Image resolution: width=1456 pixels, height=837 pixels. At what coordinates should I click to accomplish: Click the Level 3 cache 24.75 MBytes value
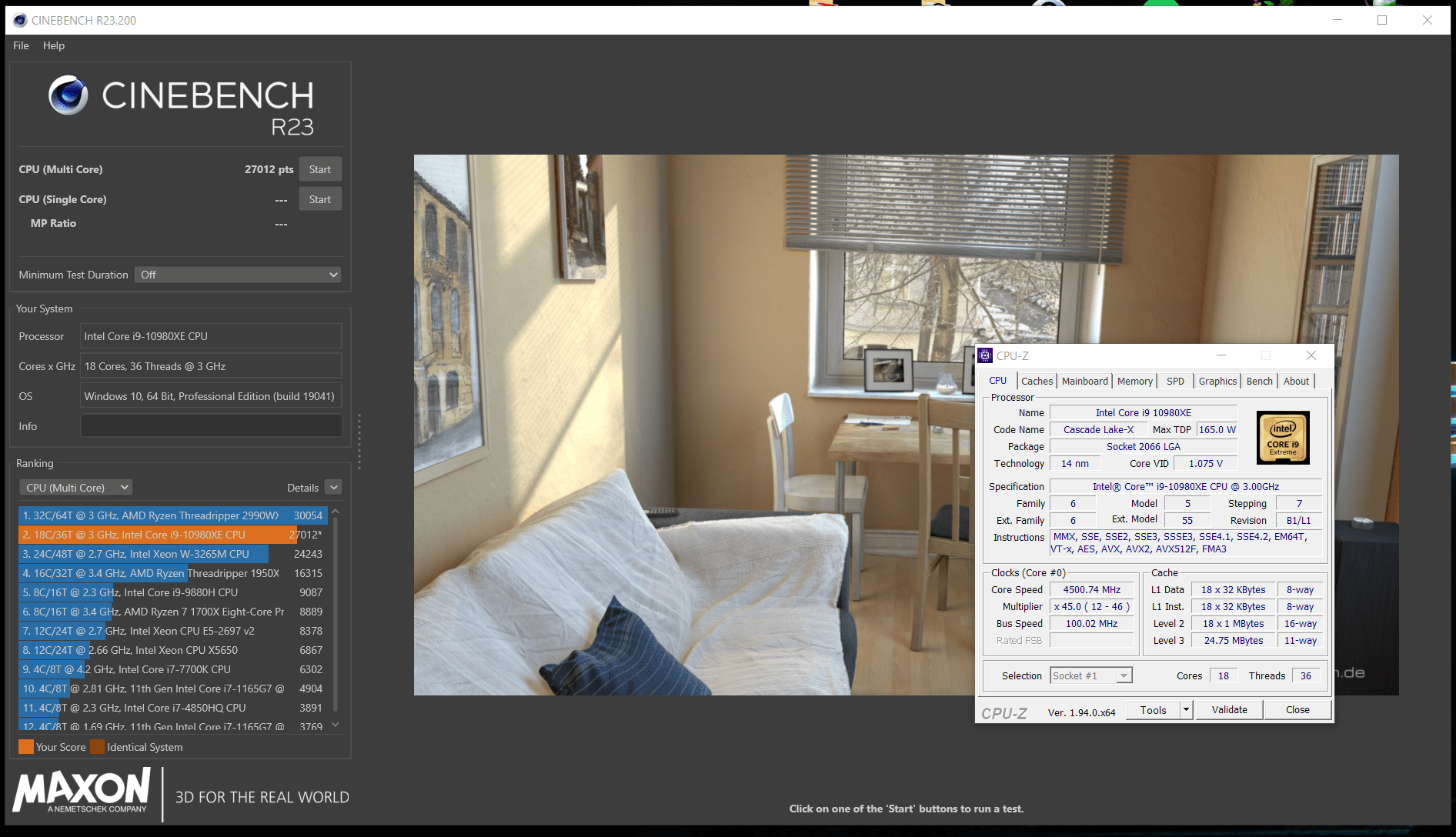coord(1234,641)
